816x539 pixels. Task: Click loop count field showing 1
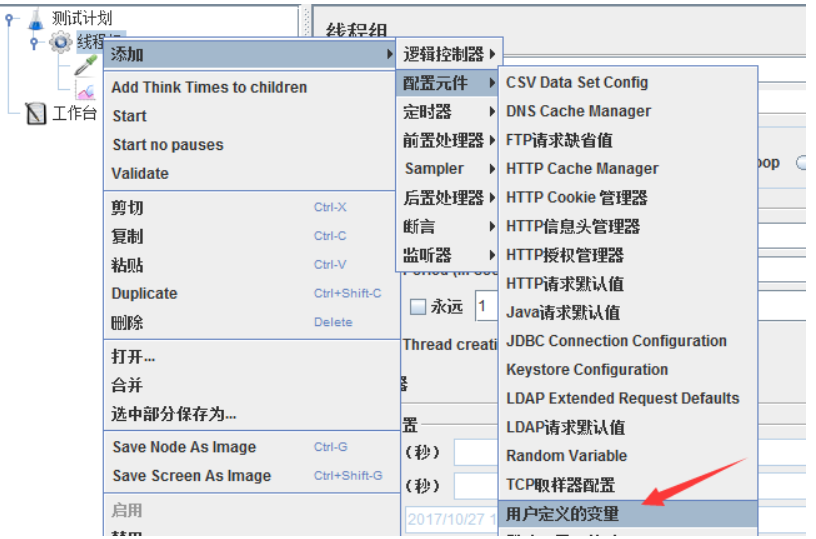pyautogui.click(x=487, y=306)
